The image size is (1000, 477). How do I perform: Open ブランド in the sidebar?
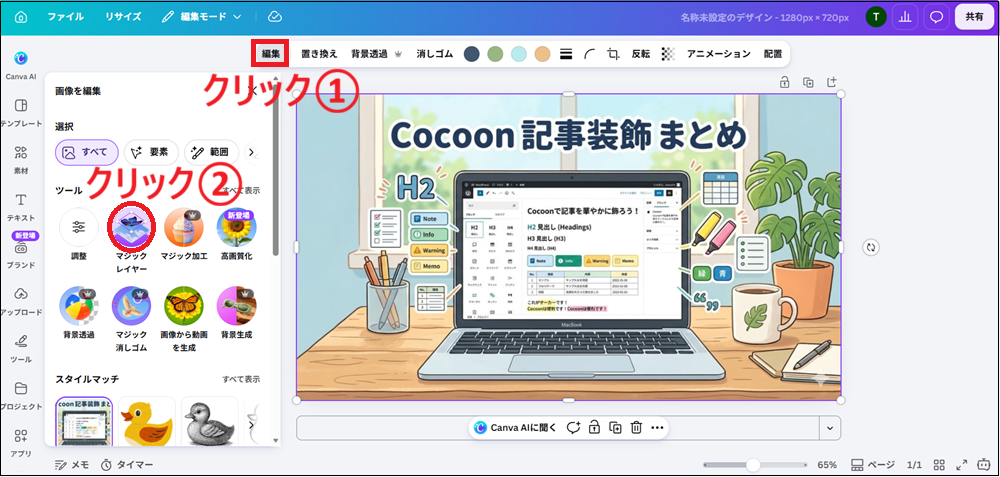click(x=20, y=253)
